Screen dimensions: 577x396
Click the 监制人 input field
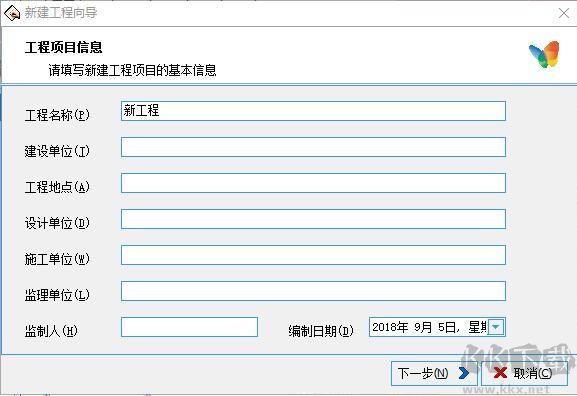pos(189,327)
